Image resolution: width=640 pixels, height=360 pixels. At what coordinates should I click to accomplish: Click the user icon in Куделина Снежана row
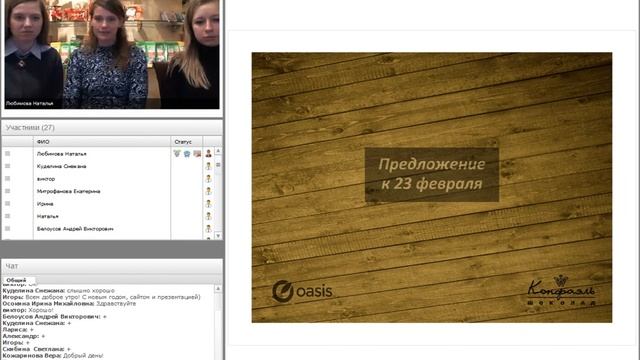coord(209,166)
